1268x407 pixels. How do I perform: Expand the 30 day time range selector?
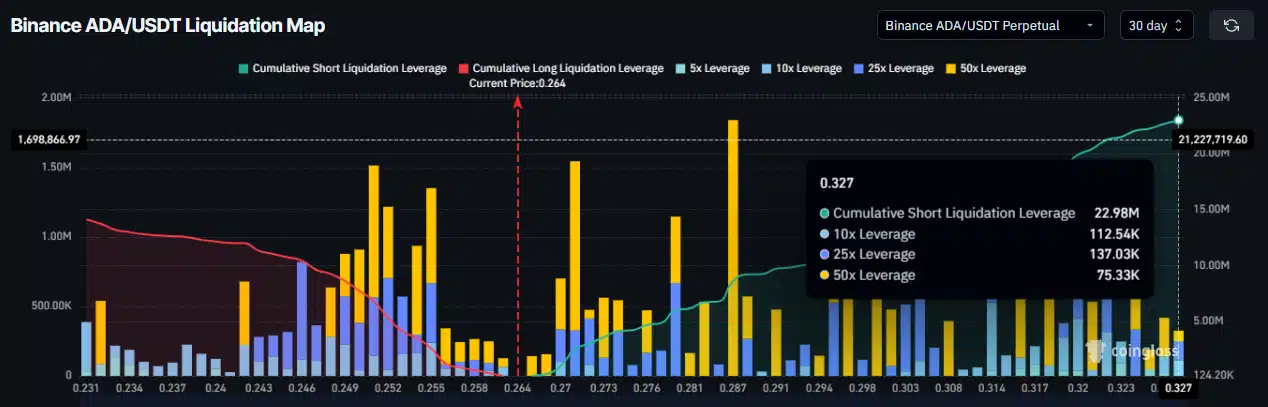(x=1155, y=25)
